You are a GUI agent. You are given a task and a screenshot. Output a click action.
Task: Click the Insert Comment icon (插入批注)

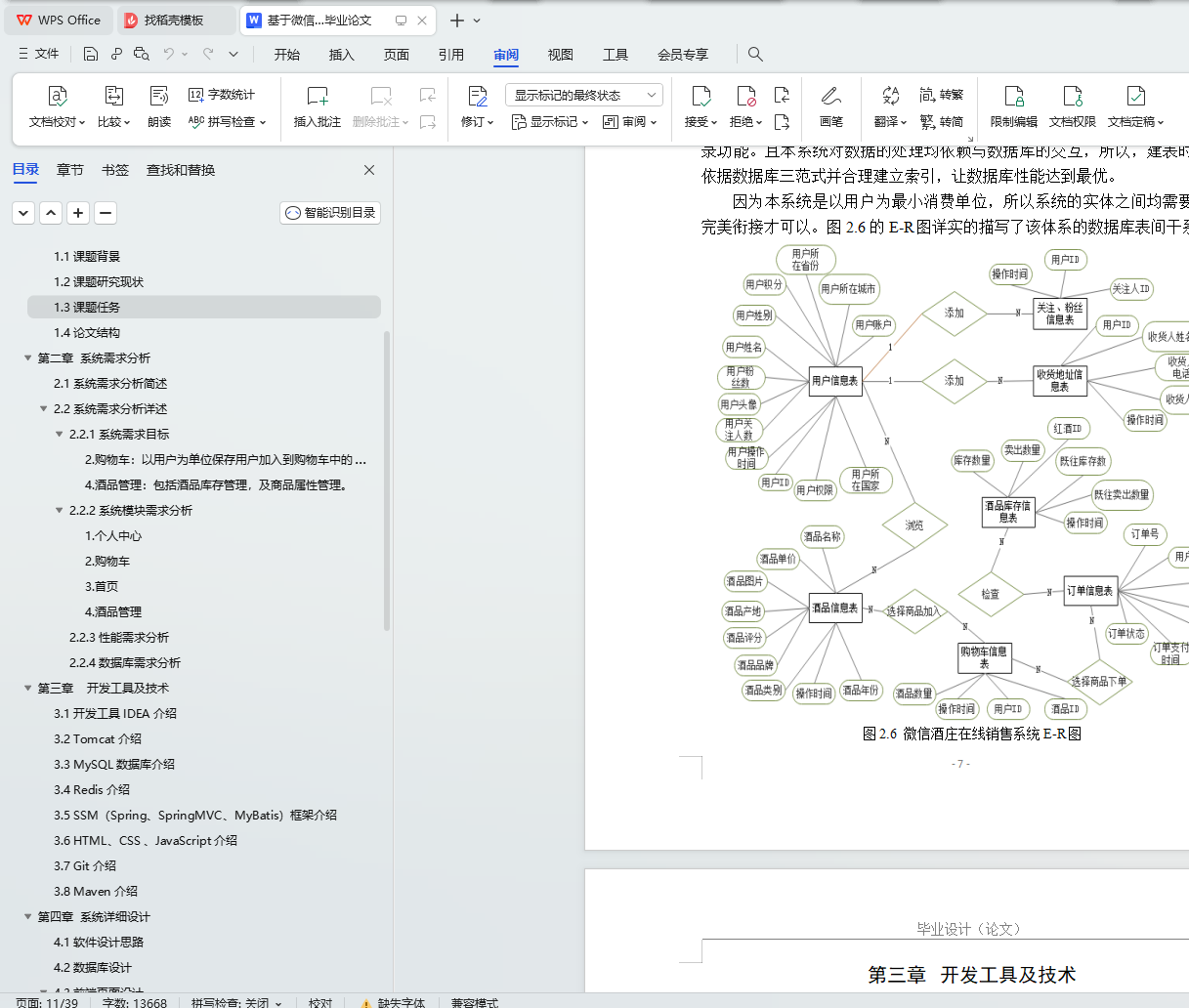pyautogui.click(x=318, y=96)
